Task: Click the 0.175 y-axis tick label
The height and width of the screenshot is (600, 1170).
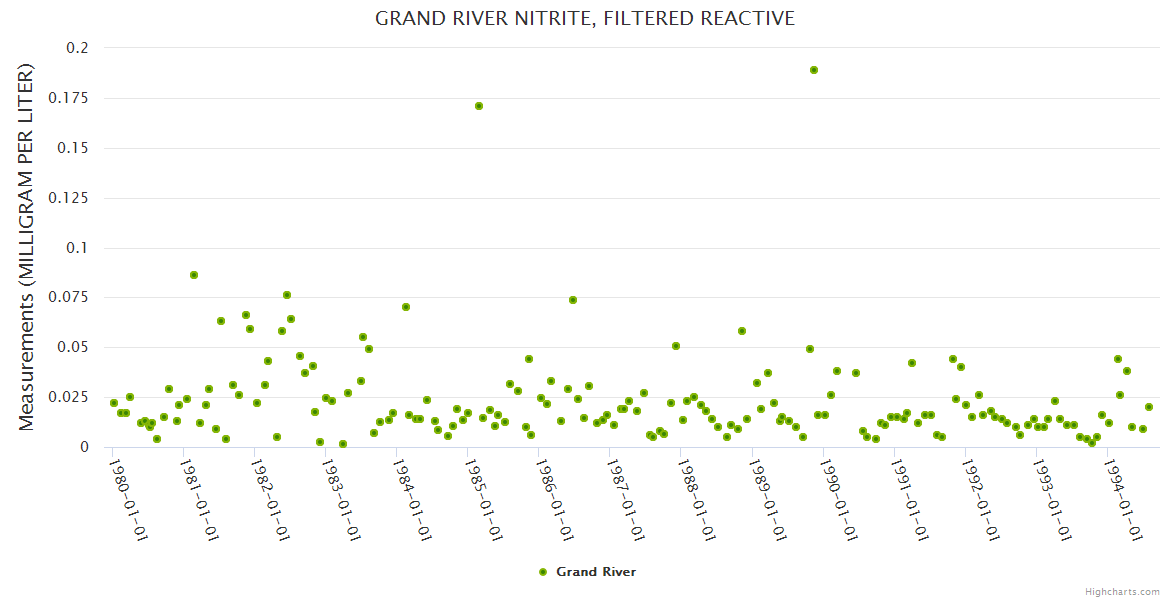Action: (x=70, y=98)
